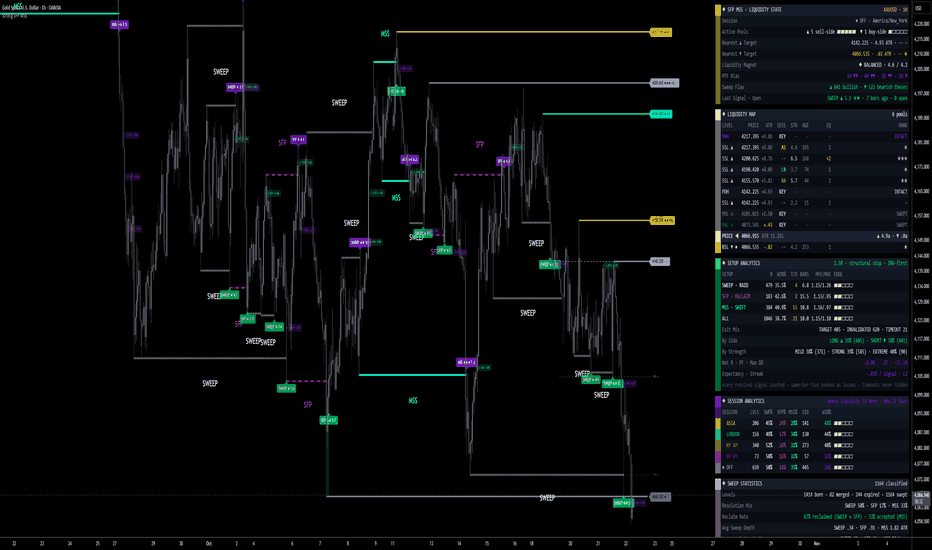Click the Avg Sweep Depth value
This screenshot has width=932, height=550.
coord(870,528)
